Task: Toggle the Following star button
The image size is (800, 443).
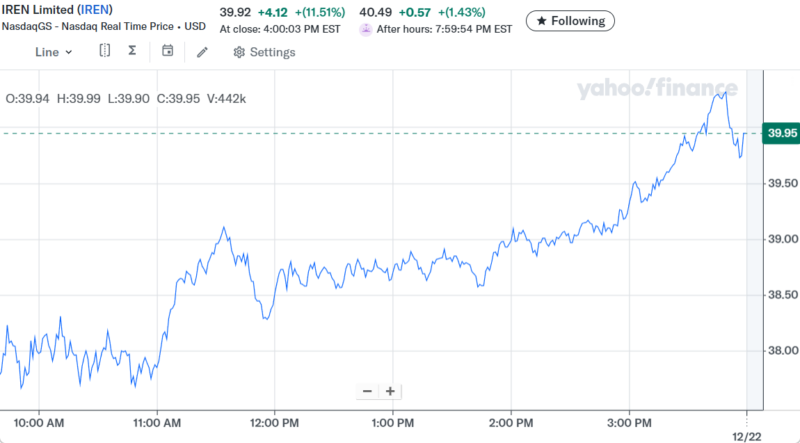Action: pyautogui.click(x=571, y=20)
